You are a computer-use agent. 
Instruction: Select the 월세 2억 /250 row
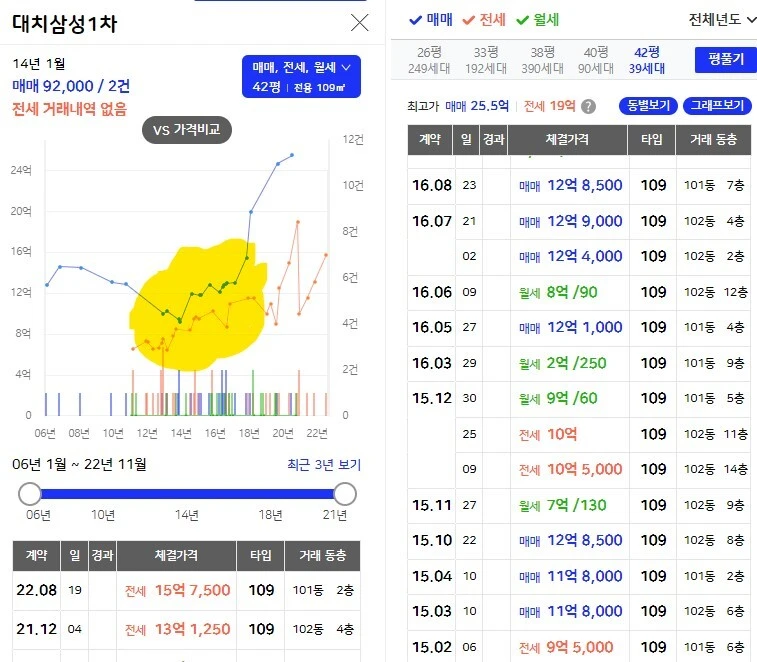click(579, 363)
